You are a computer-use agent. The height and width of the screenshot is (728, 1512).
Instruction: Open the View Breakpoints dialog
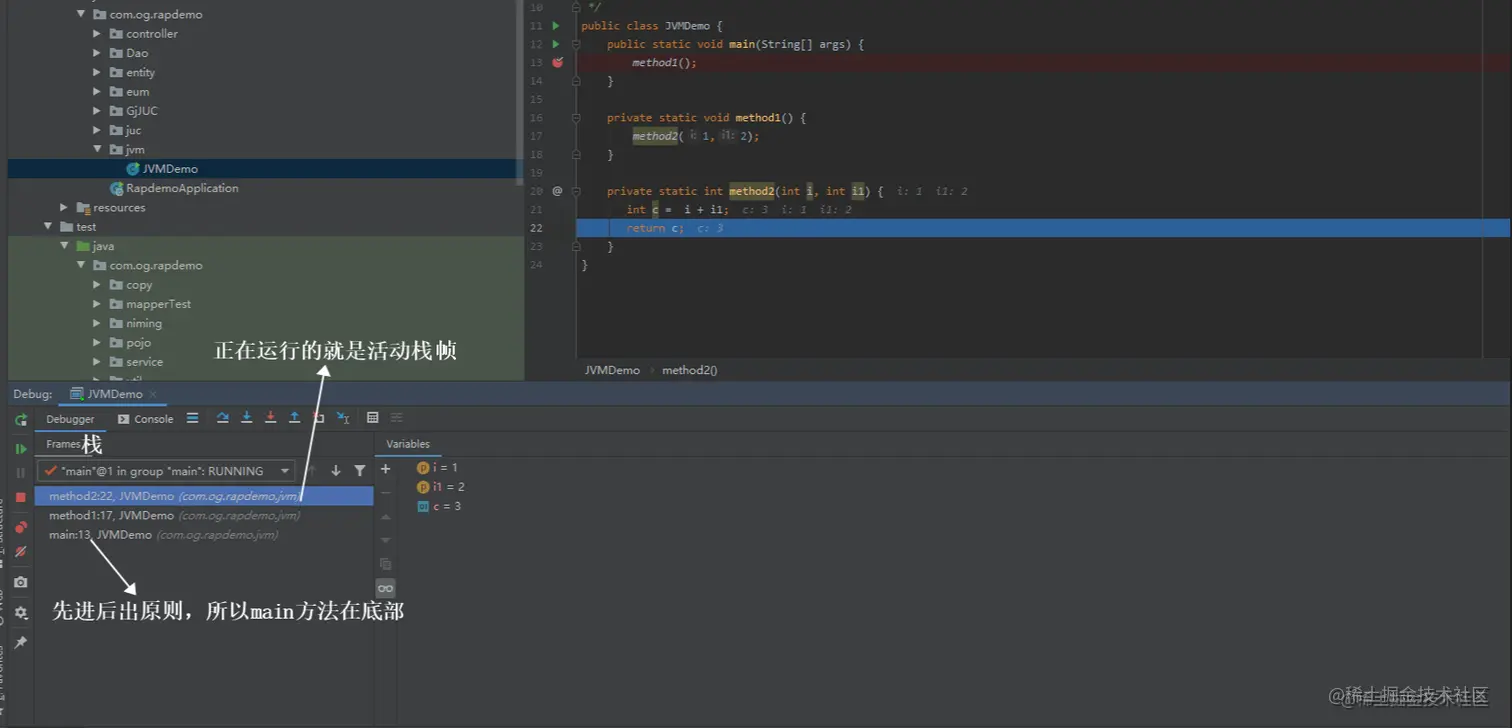pos(20,527)
